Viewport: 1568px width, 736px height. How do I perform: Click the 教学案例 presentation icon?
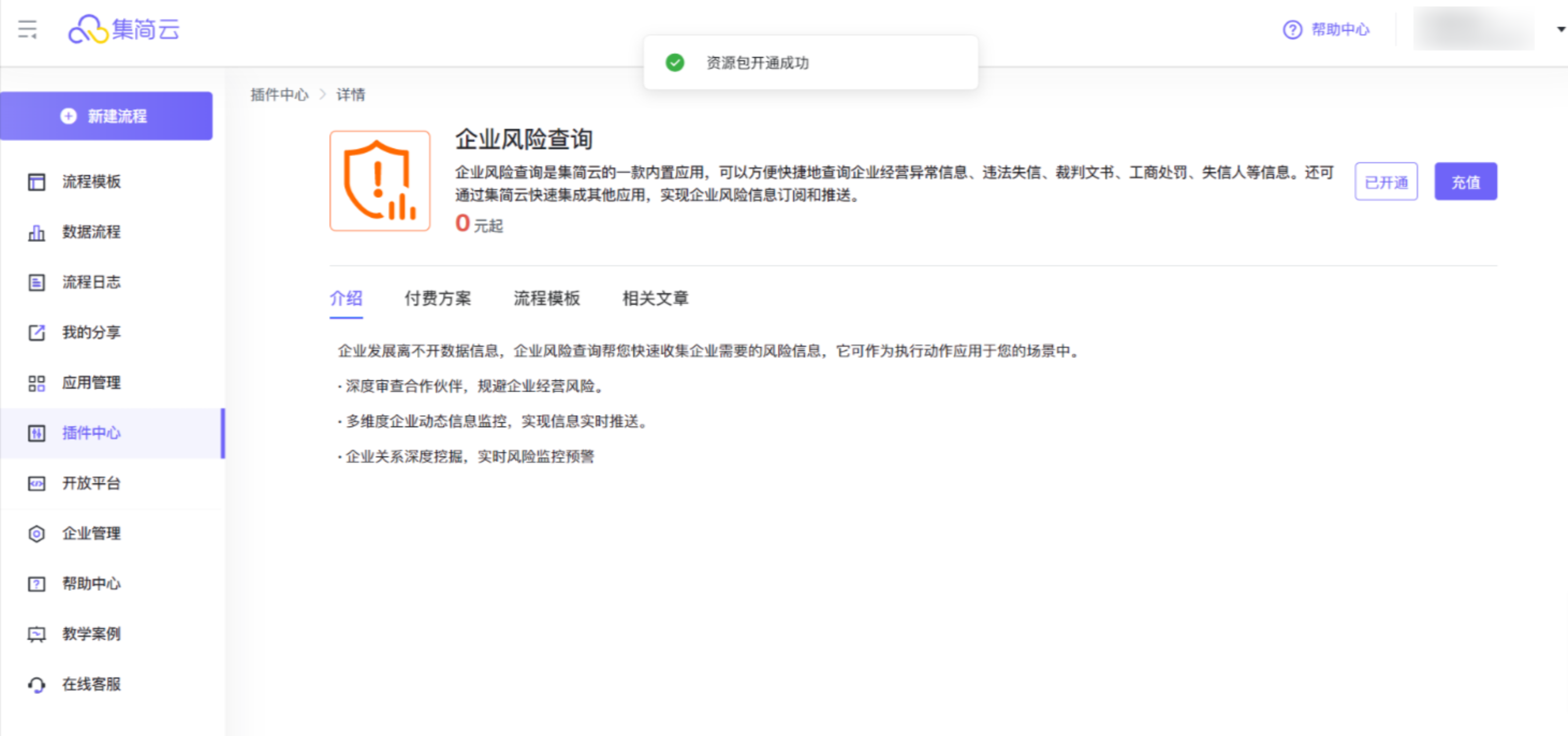(36, 633)
